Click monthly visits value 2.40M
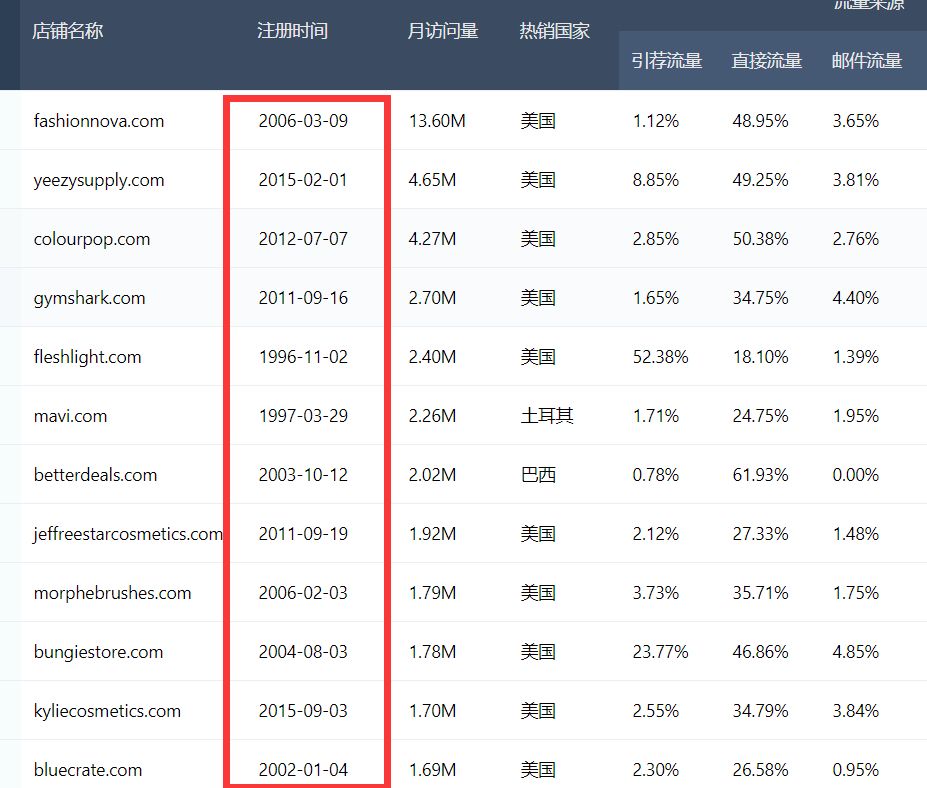The width and height of the screenshot is (927, 788). tap(432, 357)
